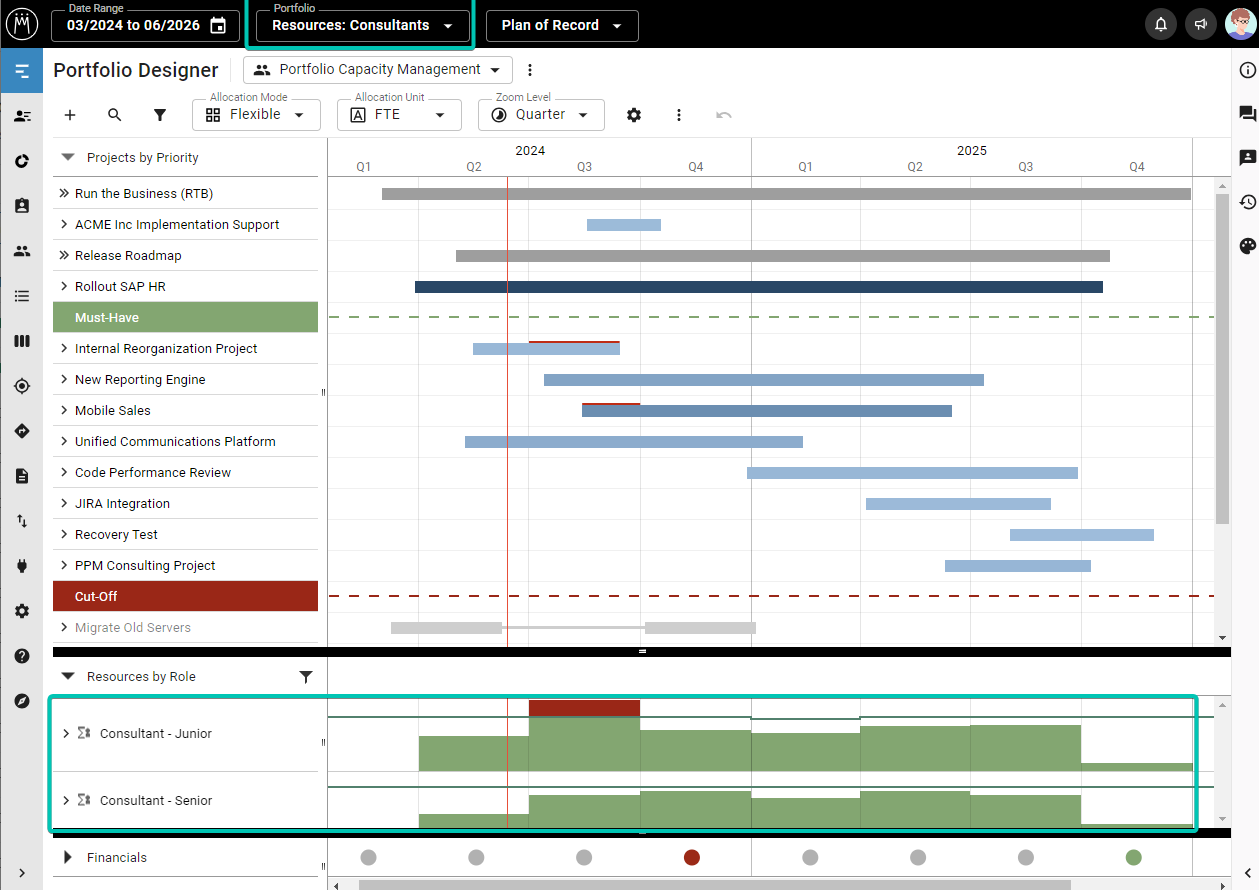The height and width of the screenshot is (890, 1259).
Task: Open the Zoom Level dropdown
Action: (541, 115)
